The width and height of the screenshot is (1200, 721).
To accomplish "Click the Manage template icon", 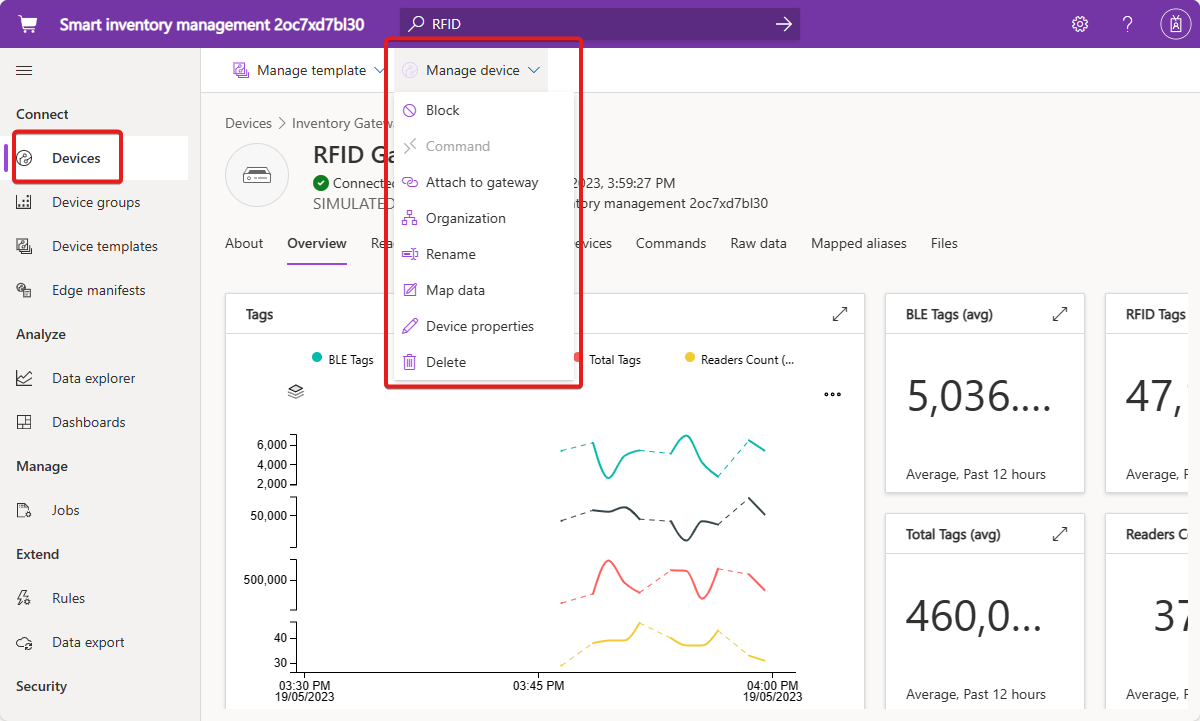I will point(241,70).
